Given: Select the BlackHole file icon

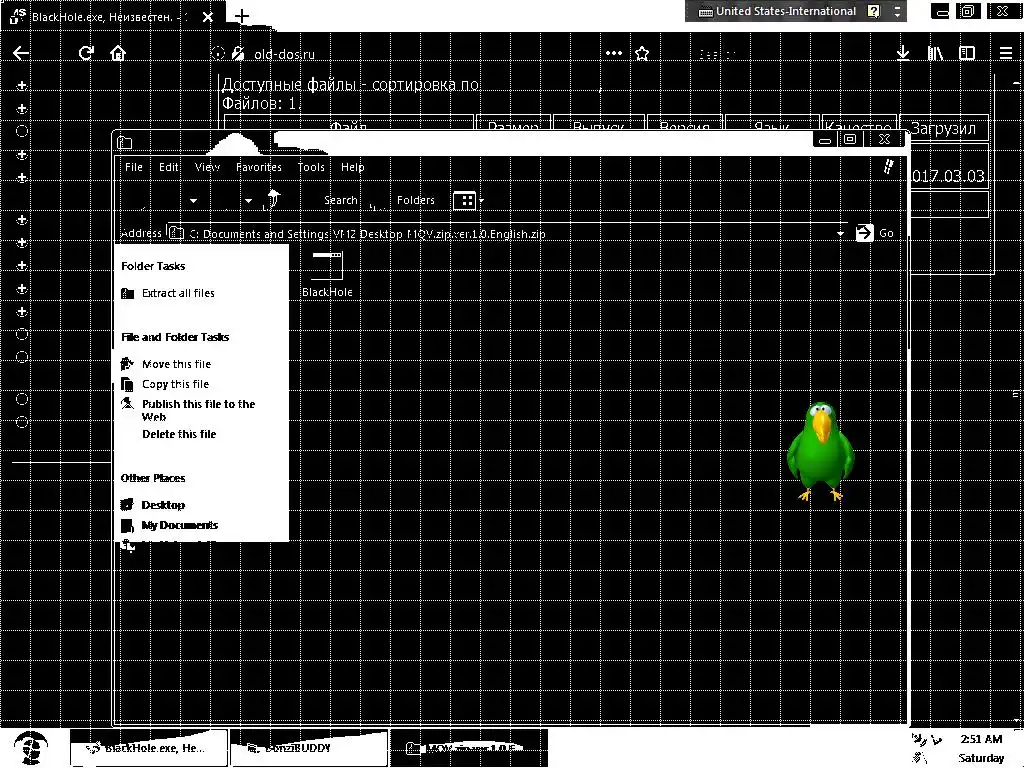Looking at the screenshot, I should pyautogui.click(x=327, y=275).
